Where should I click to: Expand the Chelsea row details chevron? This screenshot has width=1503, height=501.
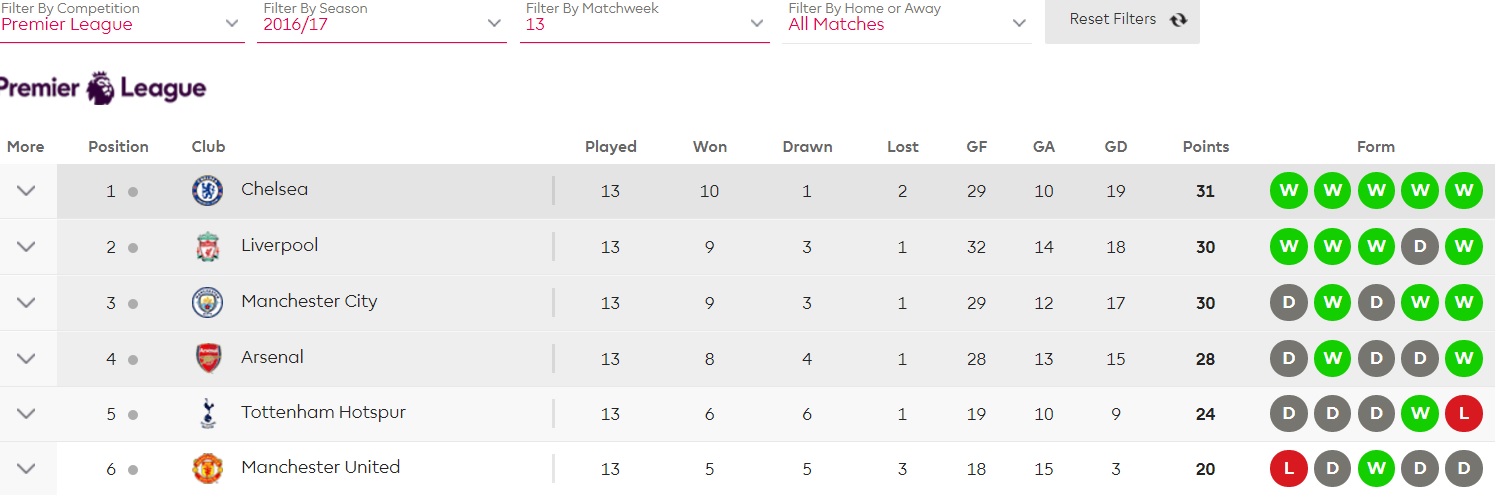pyautogui.click(x=26, y=191)
